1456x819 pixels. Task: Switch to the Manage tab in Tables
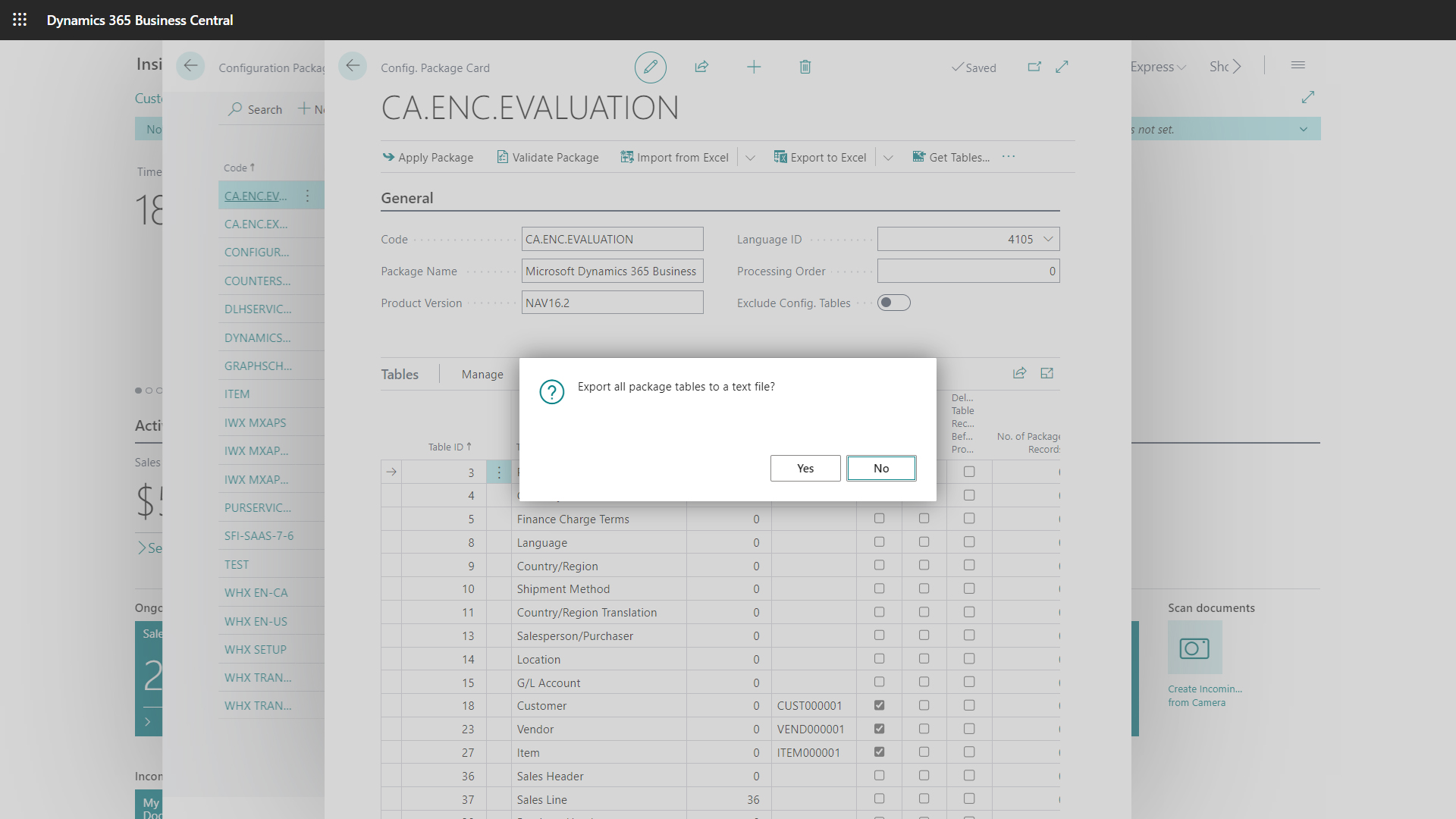point(482,374)
